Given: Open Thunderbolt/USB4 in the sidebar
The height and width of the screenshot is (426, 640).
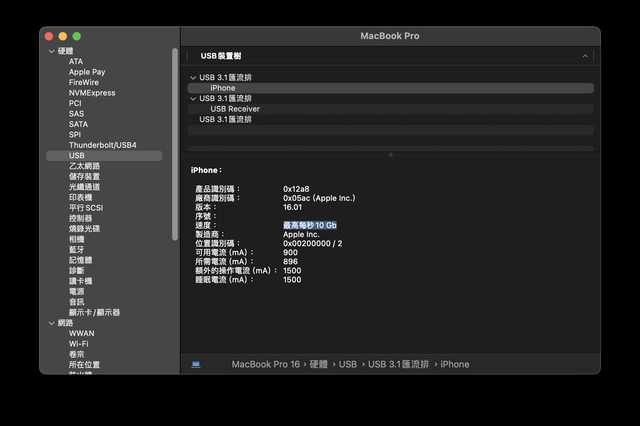Looking at the screenshot, I should (102, 145).
